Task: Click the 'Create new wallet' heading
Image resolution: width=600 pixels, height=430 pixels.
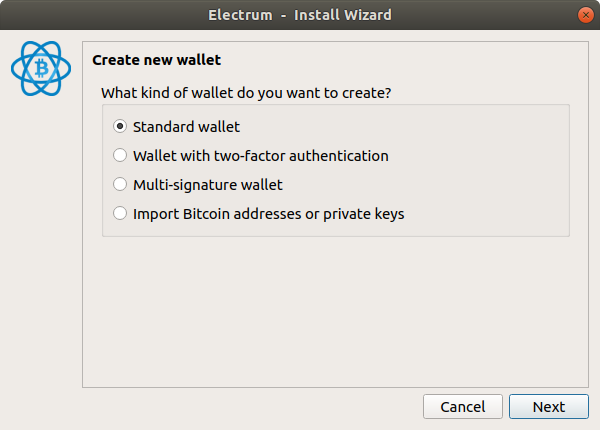Action: (157, 60)
